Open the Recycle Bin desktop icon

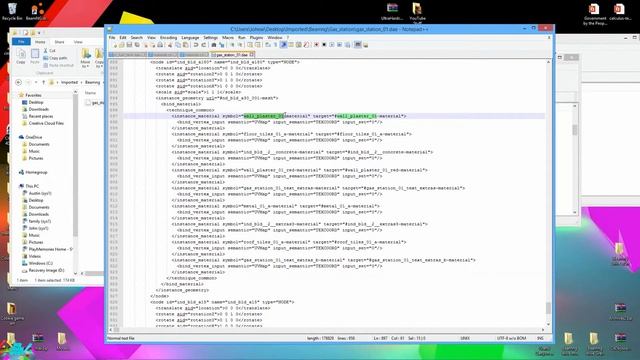coord(12,11)
